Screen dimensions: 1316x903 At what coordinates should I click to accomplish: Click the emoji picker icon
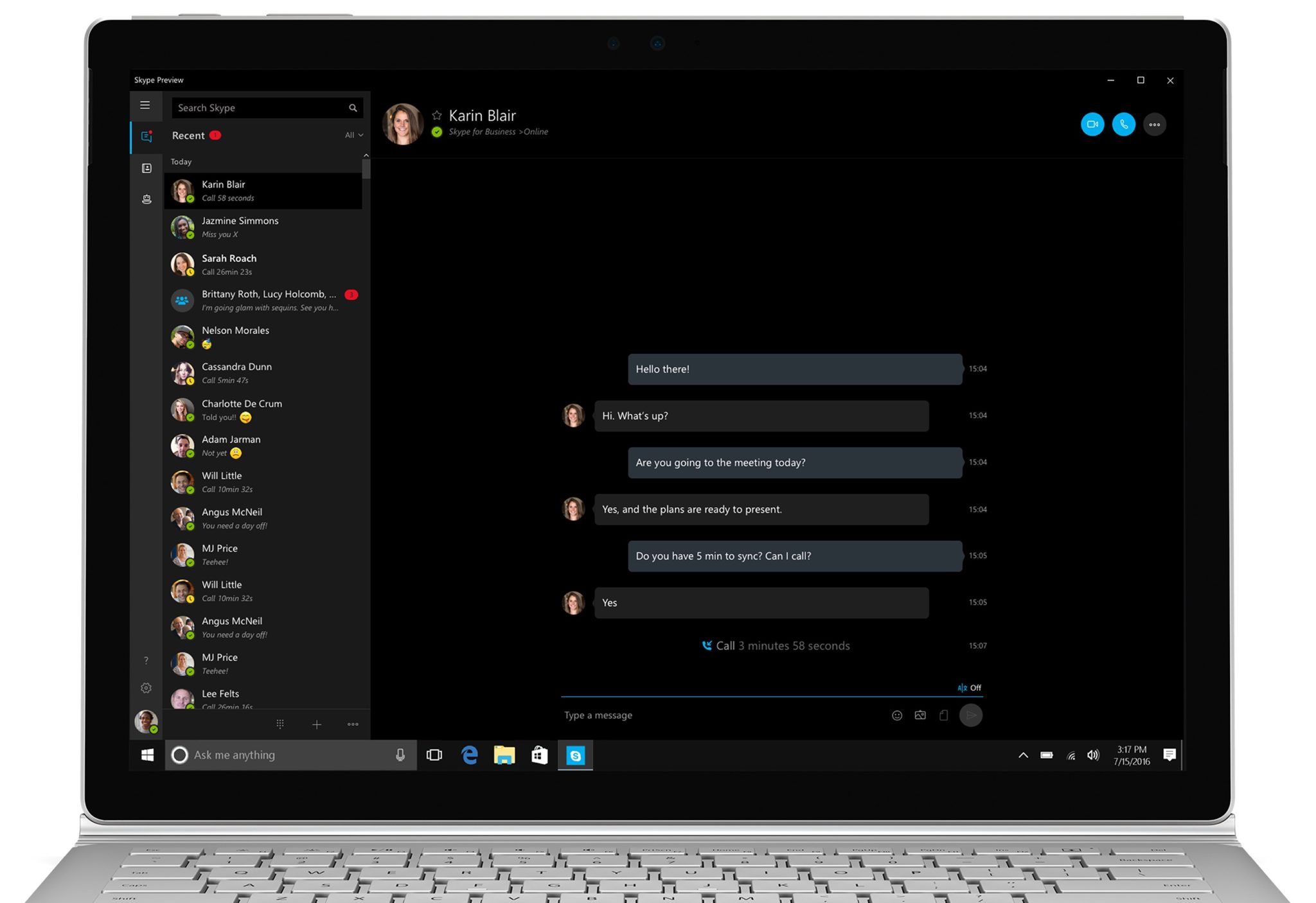898,714
